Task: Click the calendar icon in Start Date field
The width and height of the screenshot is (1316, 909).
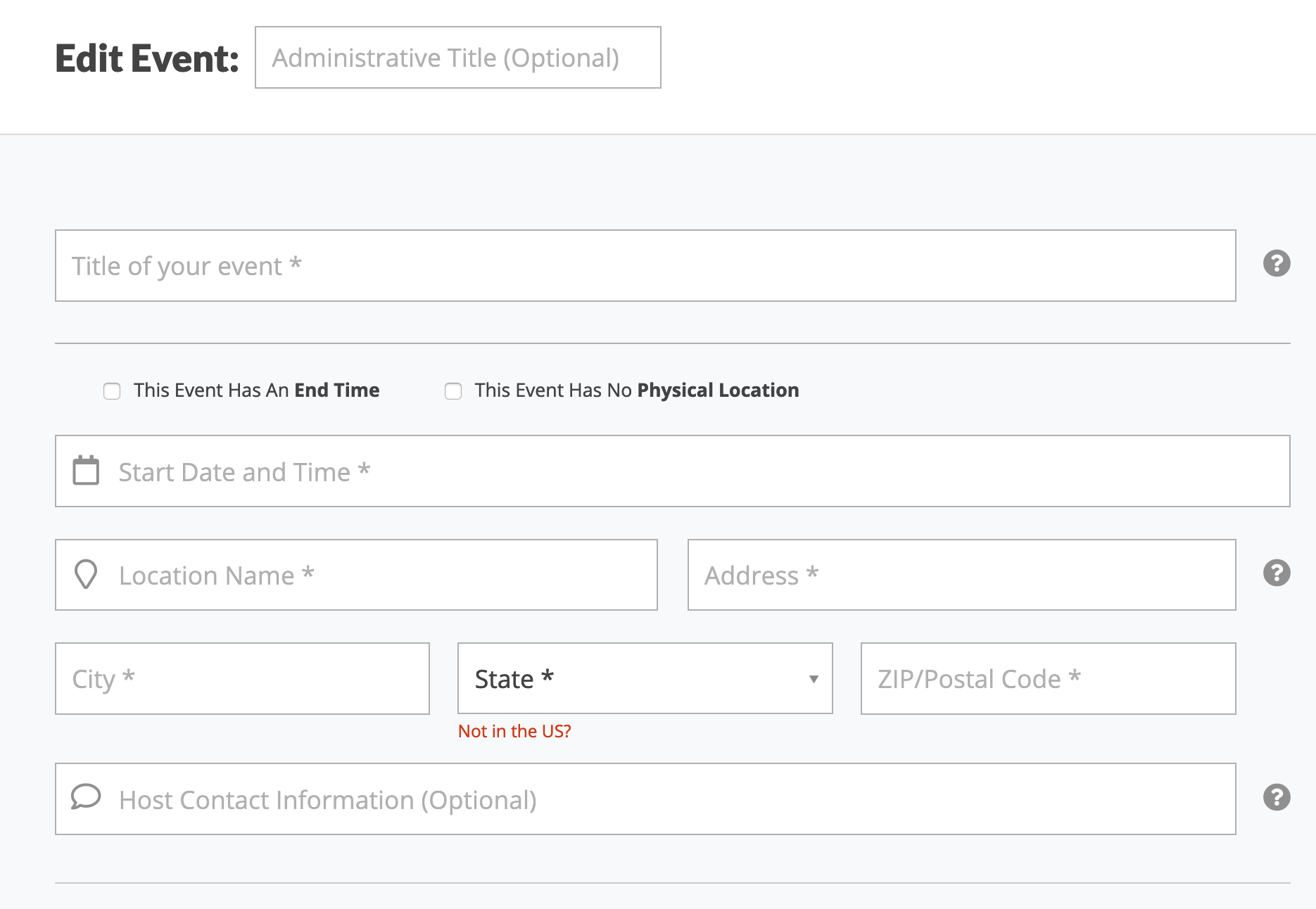Action: pos(86,471)
